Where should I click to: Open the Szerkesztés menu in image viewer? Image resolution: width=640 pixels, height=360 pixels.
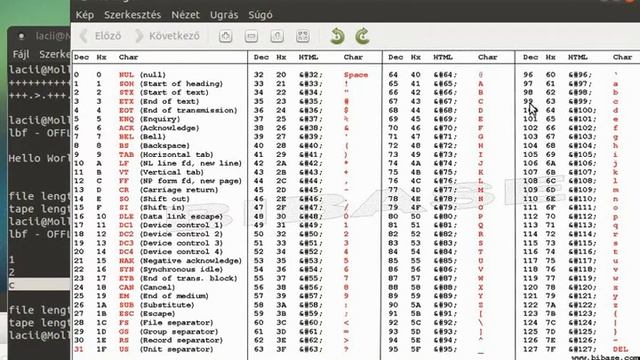pos(132,15)
